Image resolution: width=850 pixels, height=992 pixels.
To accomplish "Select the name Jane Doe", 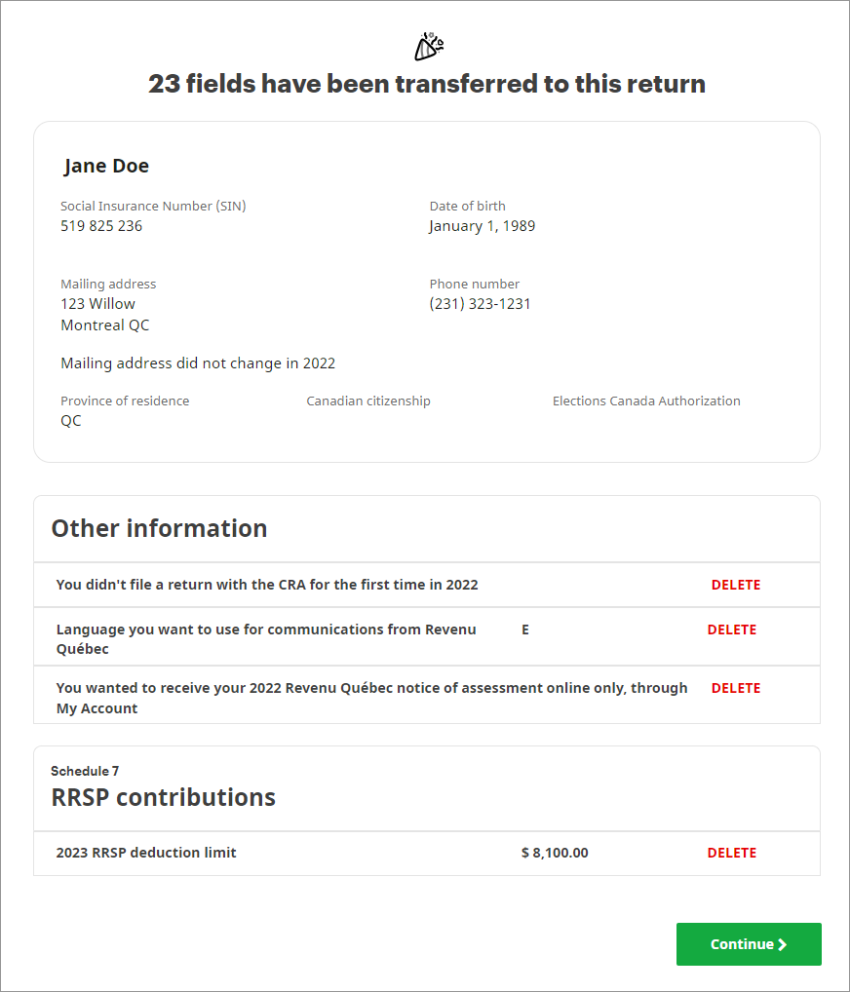I will point(106,166).
